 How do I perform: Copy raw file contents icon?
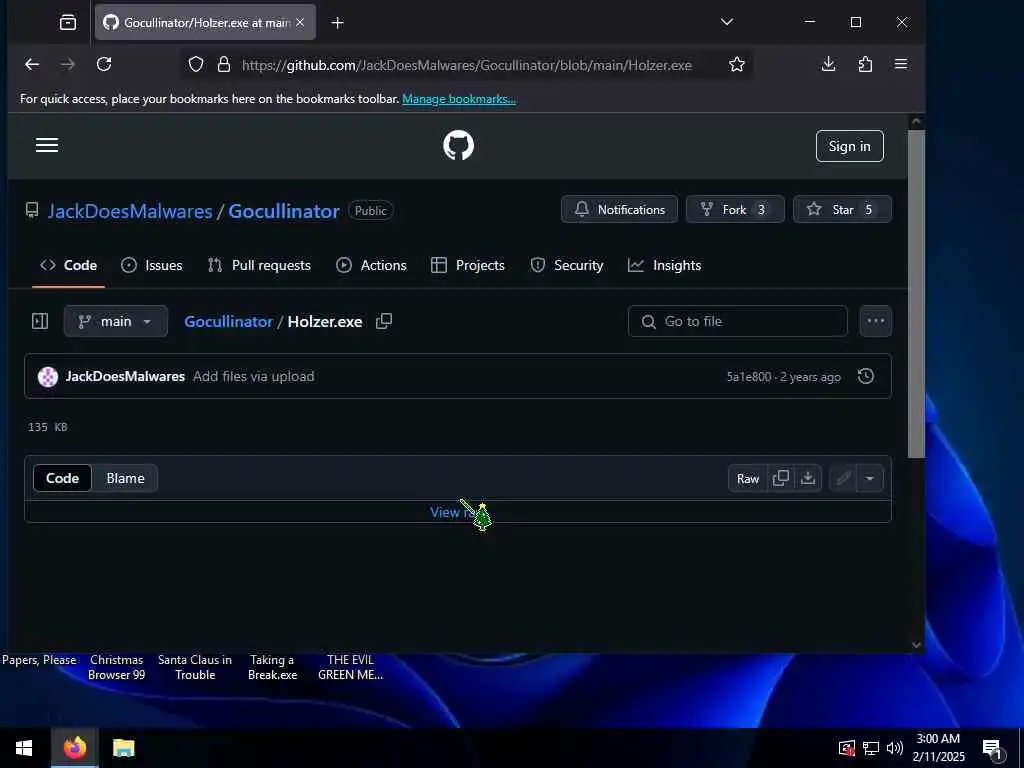tap(780, 479)
